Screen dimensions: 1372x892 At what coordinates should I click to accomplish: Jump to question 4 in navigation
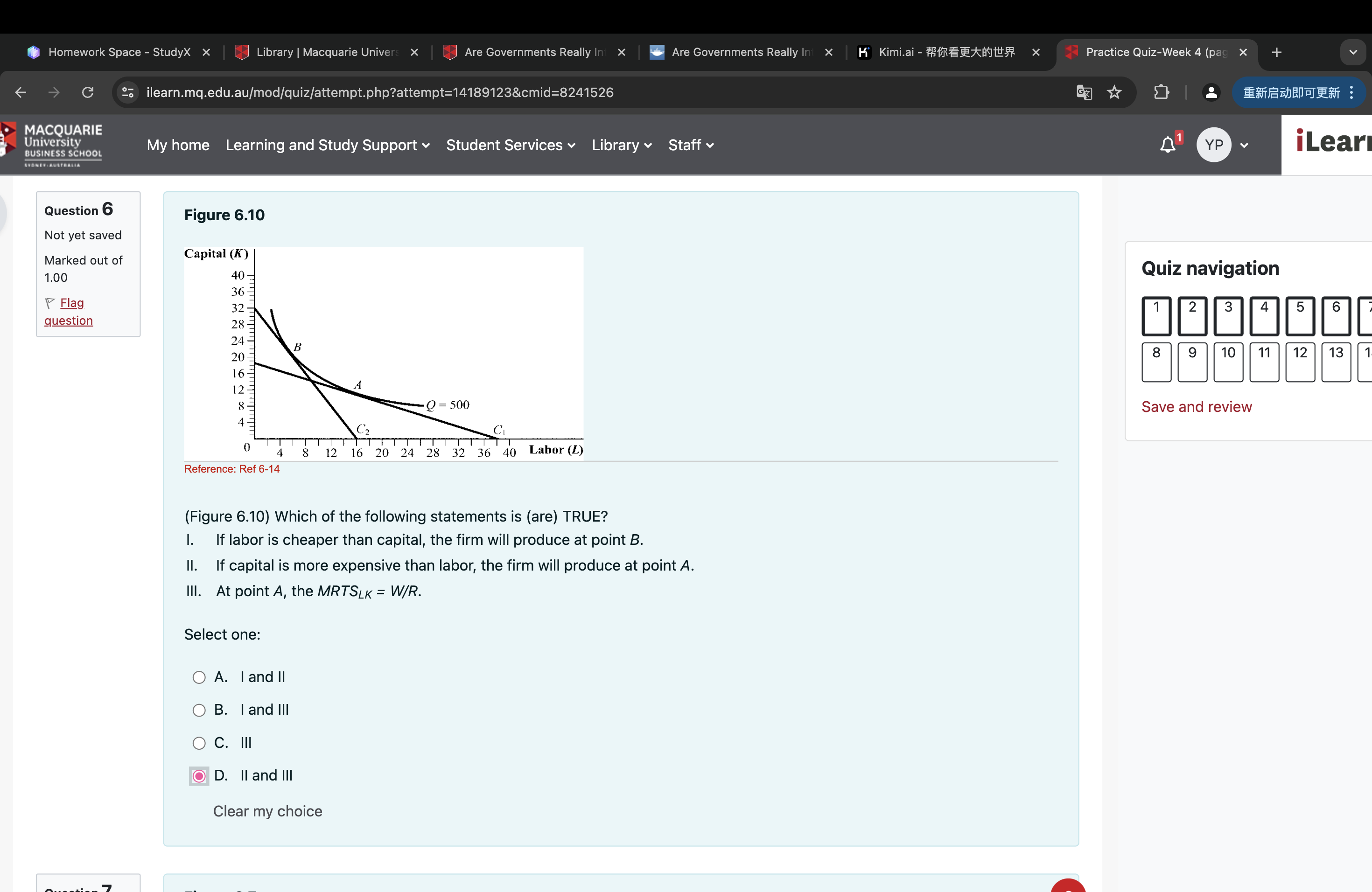click(1264, 316)
